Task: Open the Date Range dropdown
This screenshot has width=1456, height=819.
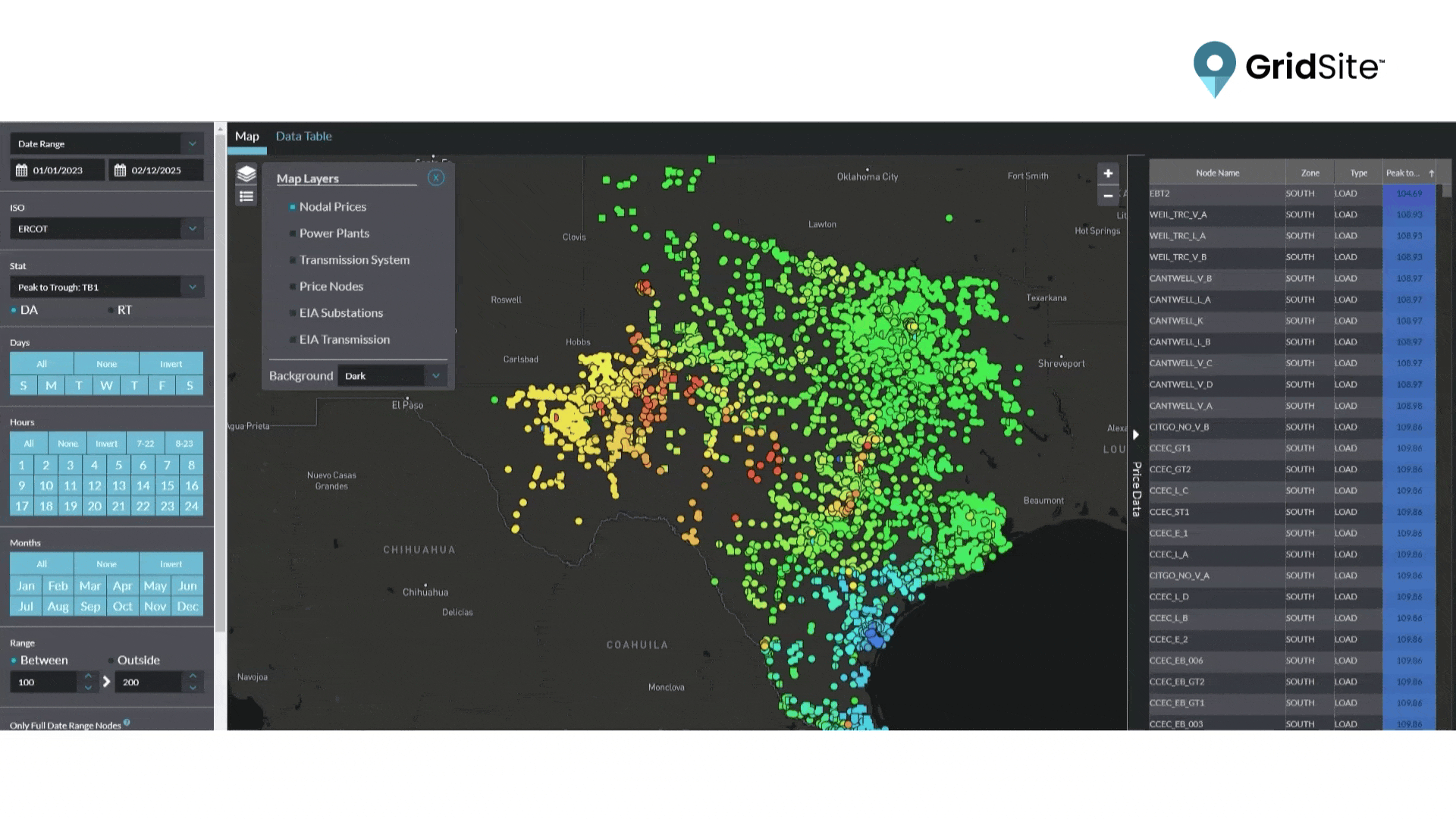Action: (x=107, y=143)
